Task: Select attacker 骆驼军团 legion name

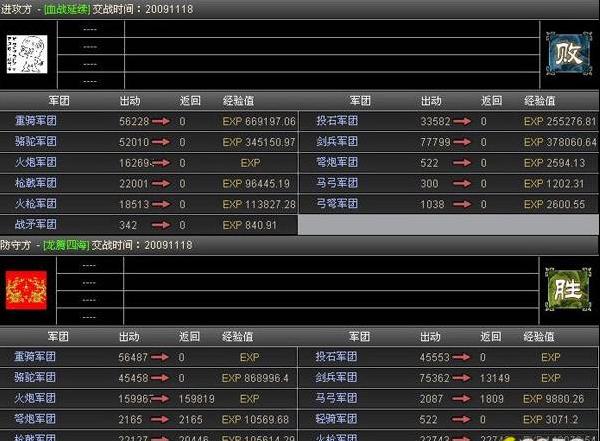Action: pos(36,142)
